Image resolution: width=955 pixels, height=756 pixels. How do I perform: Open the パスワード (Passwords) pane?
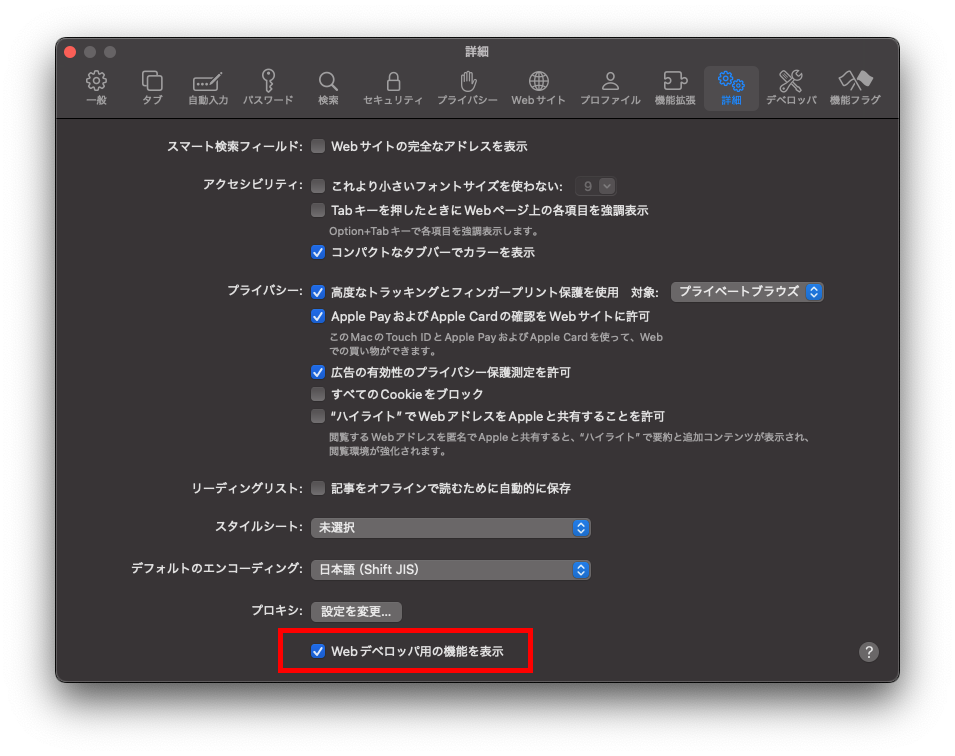268,88
